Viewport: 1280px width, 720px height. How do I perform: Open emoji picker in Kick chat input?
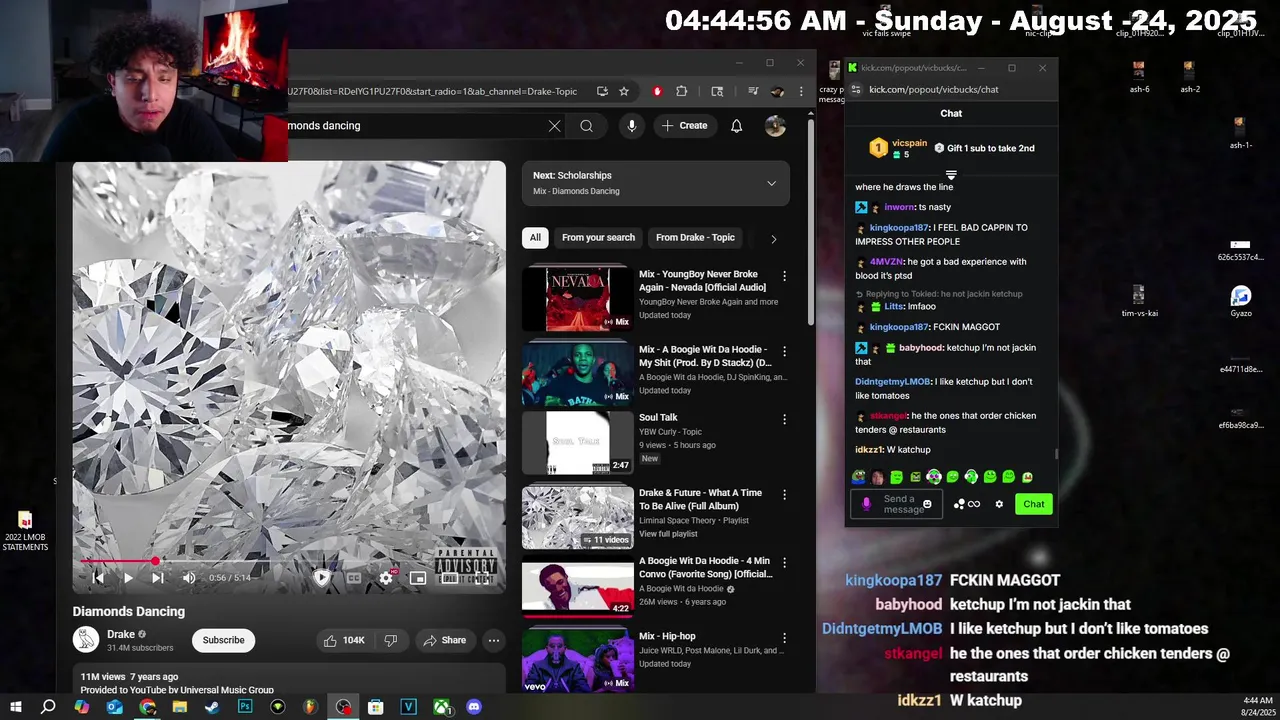pyautogui.click(x=927, y=504)
